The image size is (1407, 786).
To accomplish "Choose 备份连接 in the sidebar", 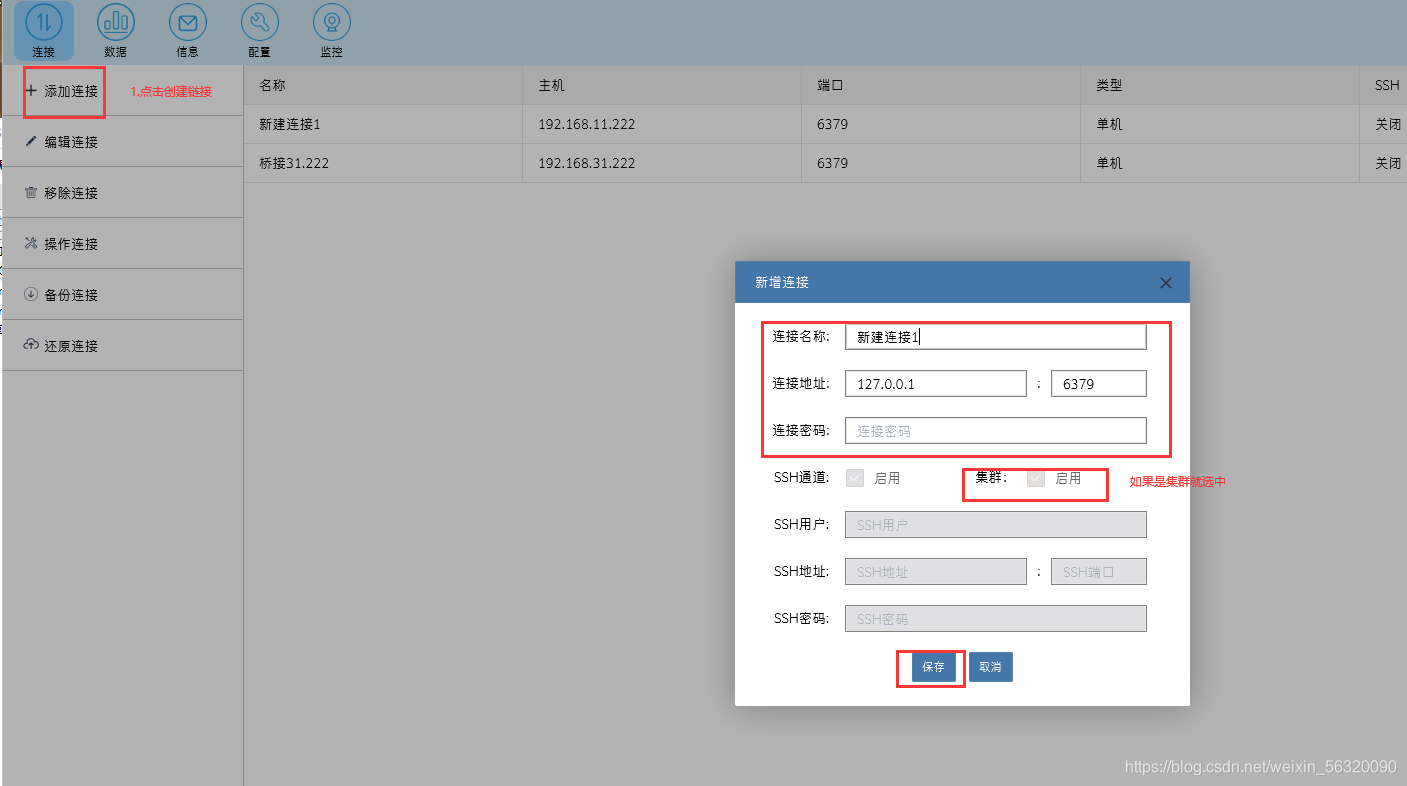I will click(x=123, y=295).
